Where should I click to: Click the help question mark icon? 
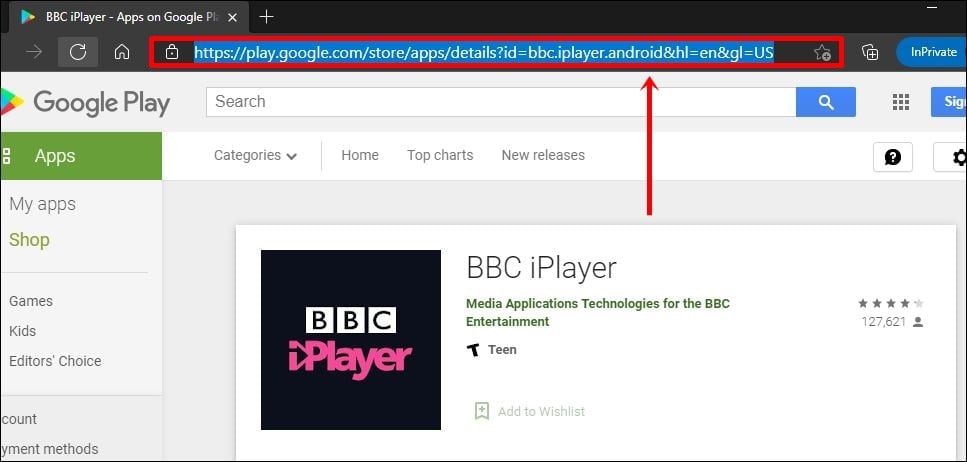click(x=892, y=157)
